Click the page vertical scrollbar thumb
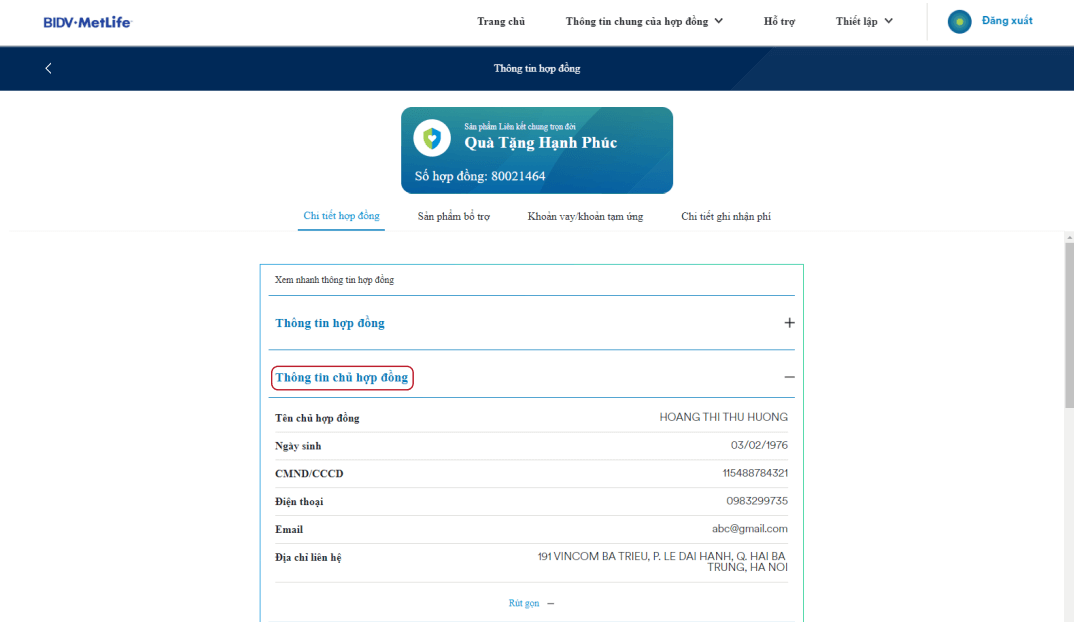The width and height of the screenshot is (1074, 622). click(x=1069, y=325)
